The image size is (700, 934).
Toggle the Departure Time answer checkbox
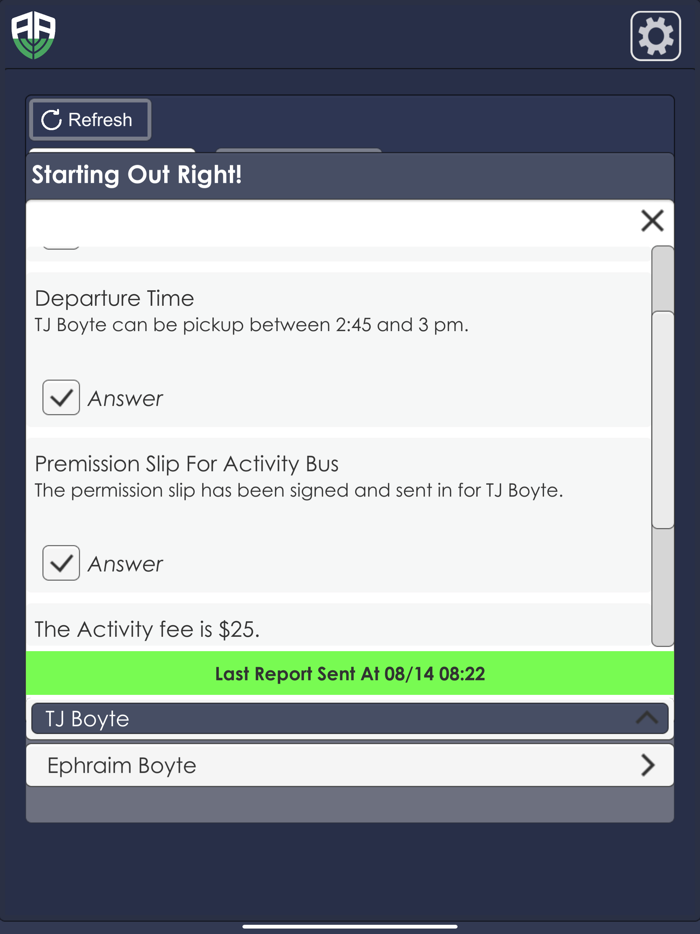click(x=61, y=398)
